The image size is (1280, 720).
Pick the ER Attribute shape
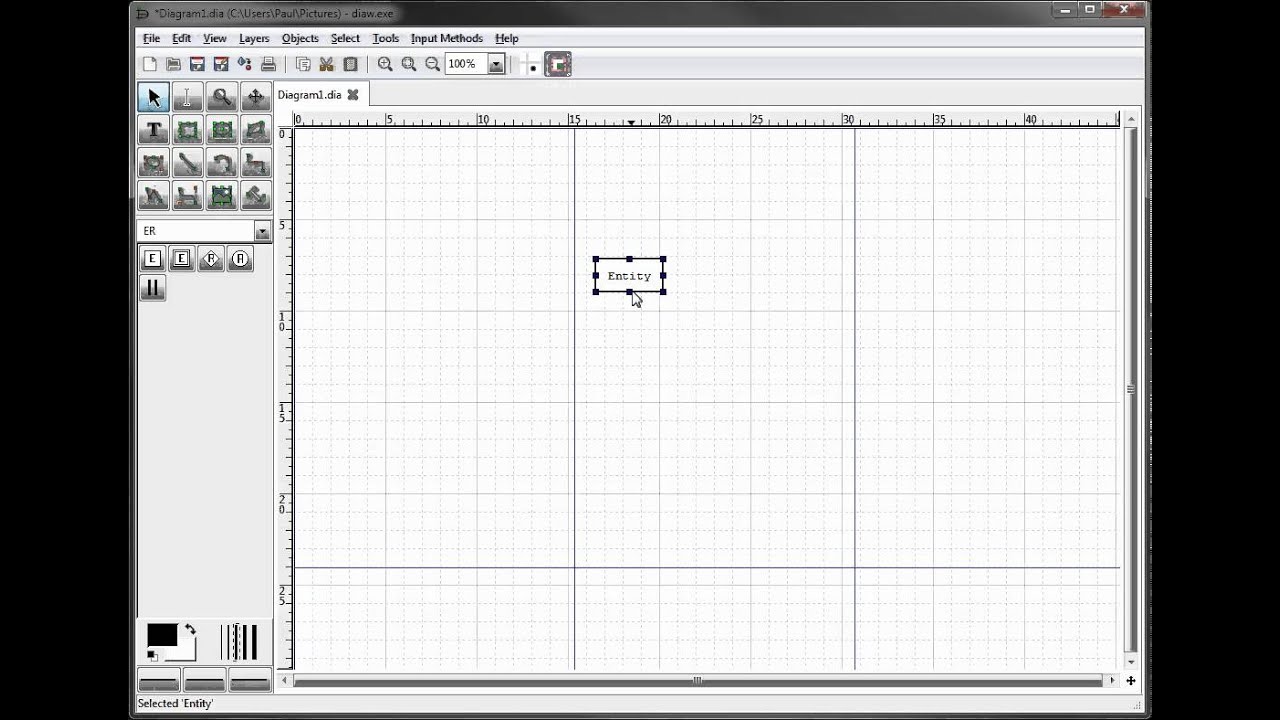[239, 259]
